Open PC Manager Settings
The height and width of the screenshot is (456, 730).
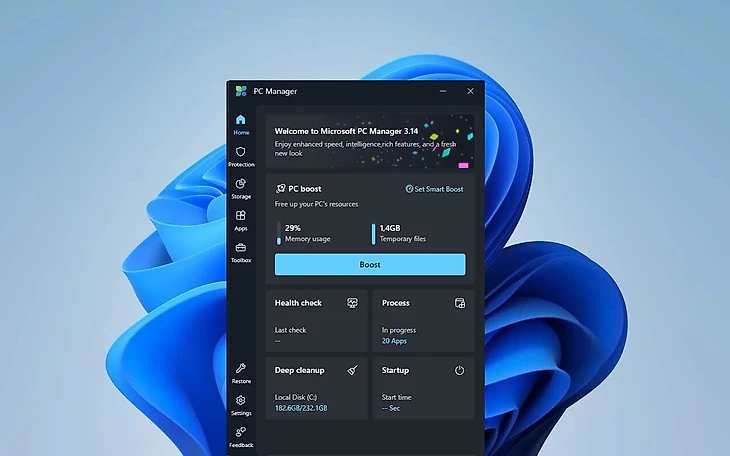pyautogui.click(x=240, y=405)
